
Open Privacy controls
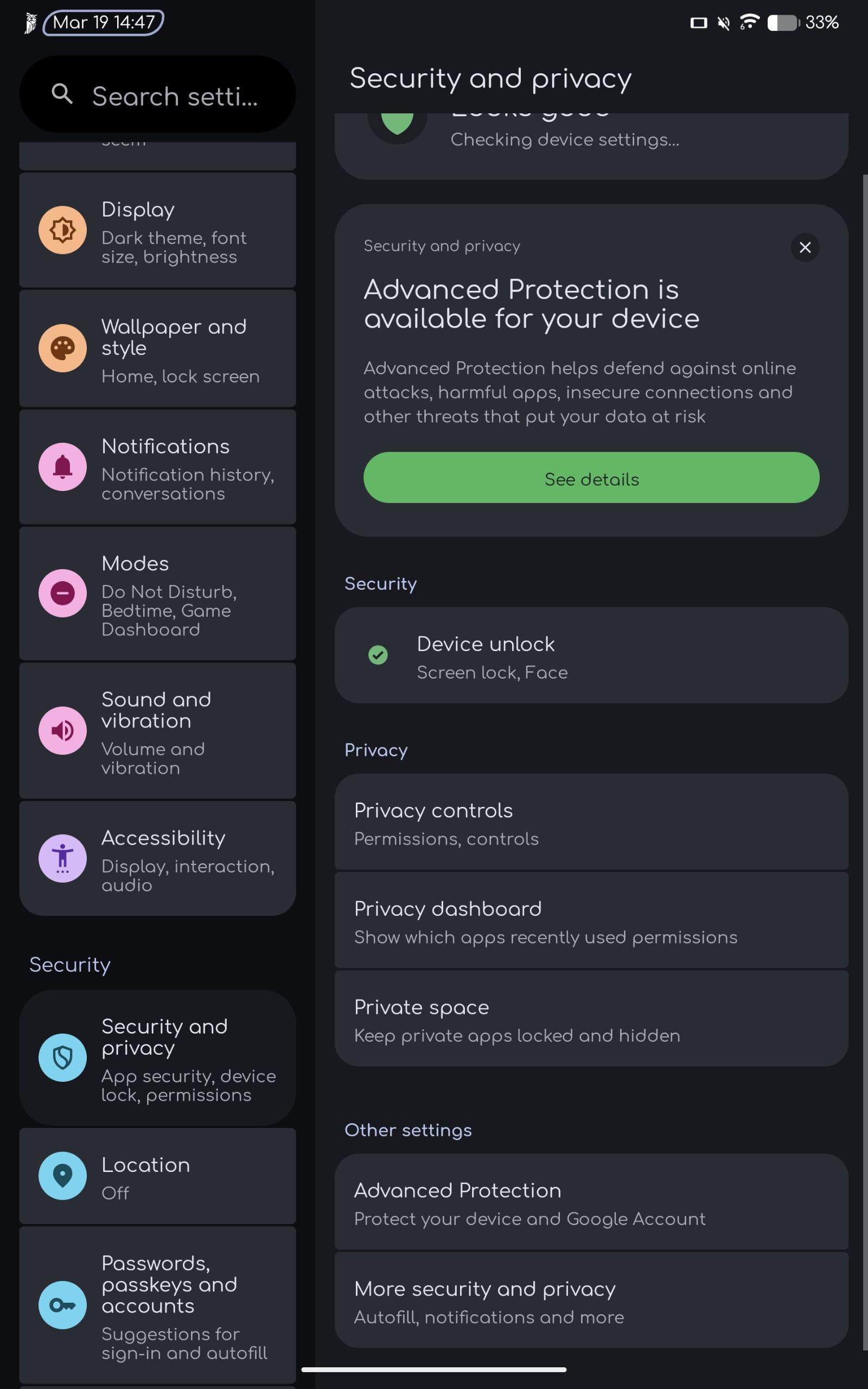pos(591,823)
